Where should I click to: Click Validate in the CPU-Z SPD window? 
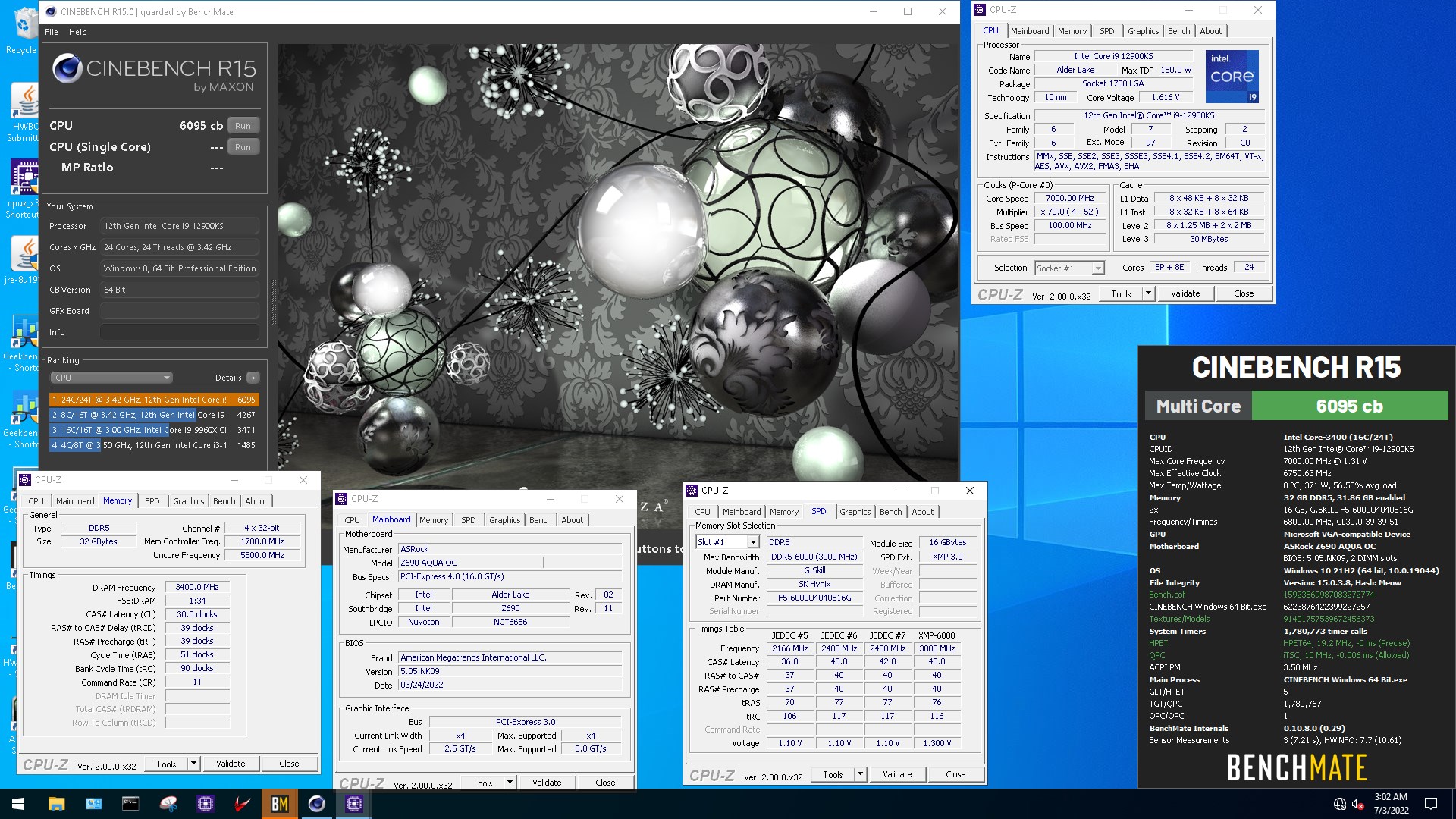click(x=897, y=774)
